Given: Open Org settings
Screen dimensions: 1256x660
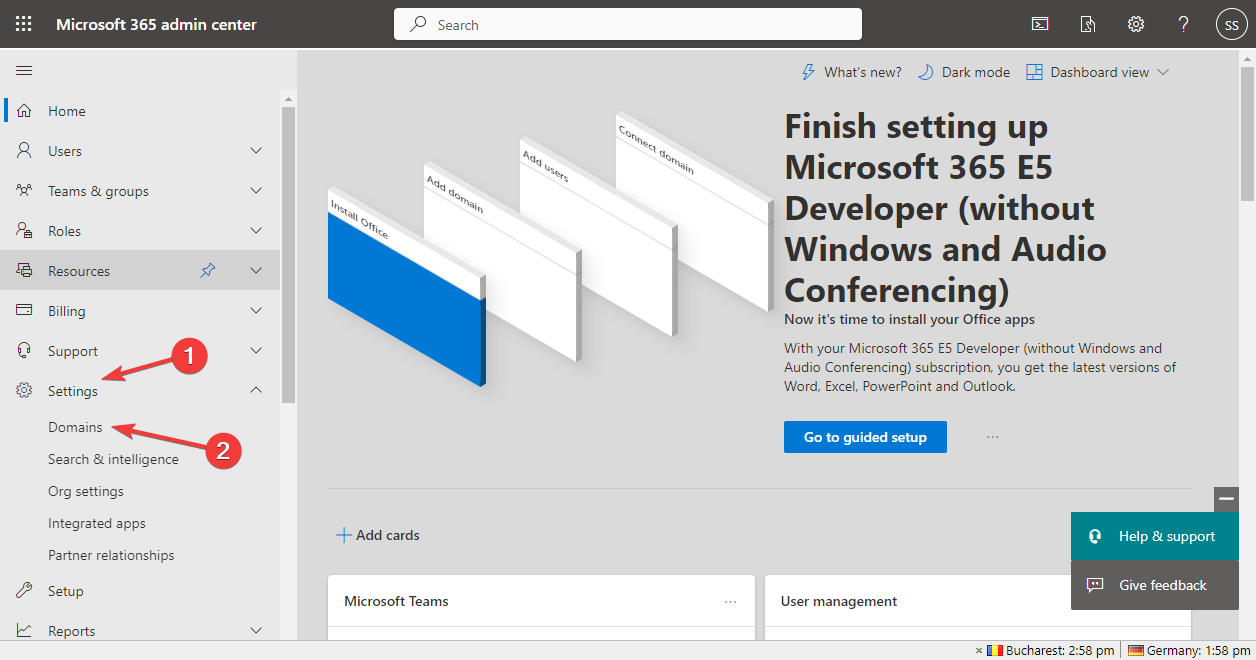Looking at the screenshot, I should click(86, 491).
